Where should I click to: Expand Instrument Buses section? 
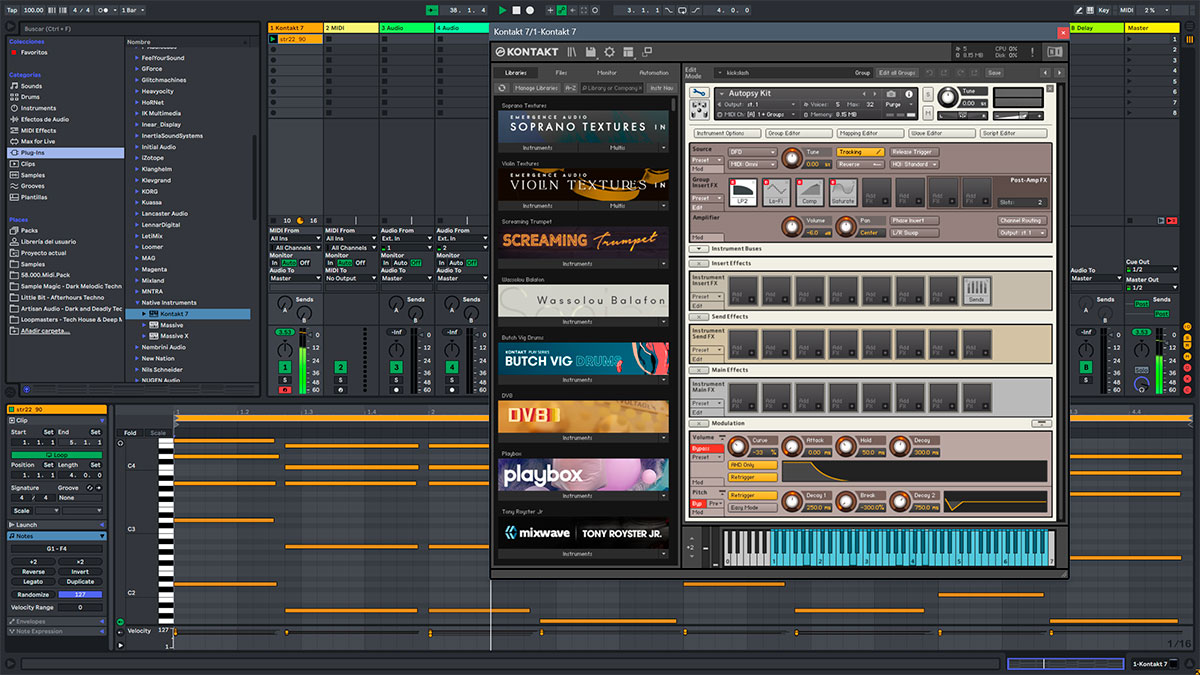point(698,248)
